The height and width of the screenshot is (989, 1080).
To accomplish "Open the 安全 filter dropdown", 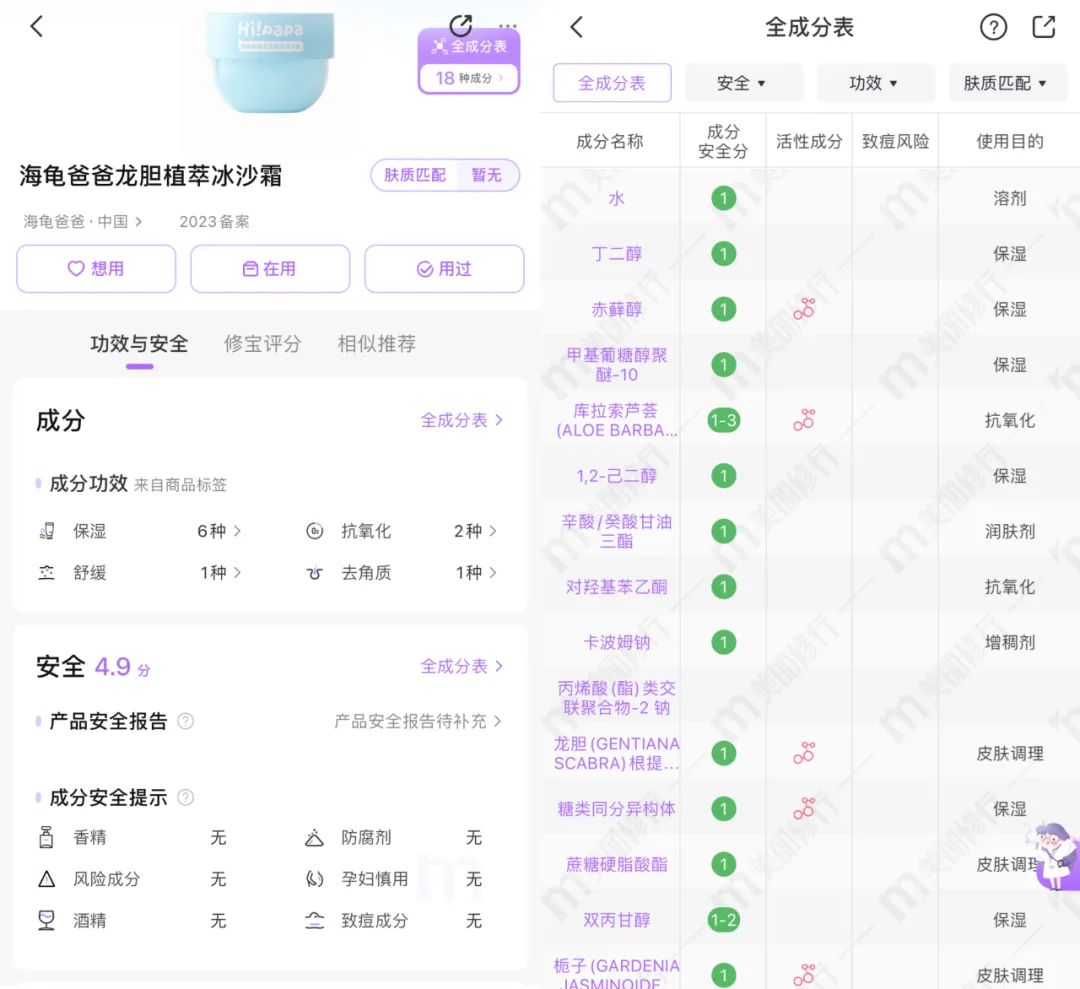I will tap(743, 83).
